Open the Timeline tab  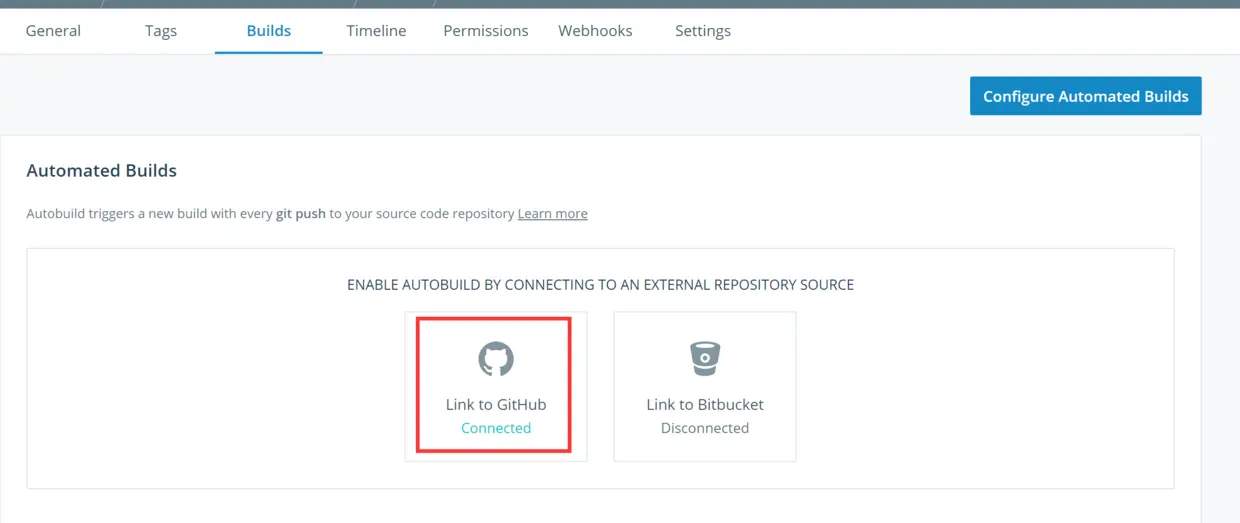pyautogui.click(x=376, y=31)
